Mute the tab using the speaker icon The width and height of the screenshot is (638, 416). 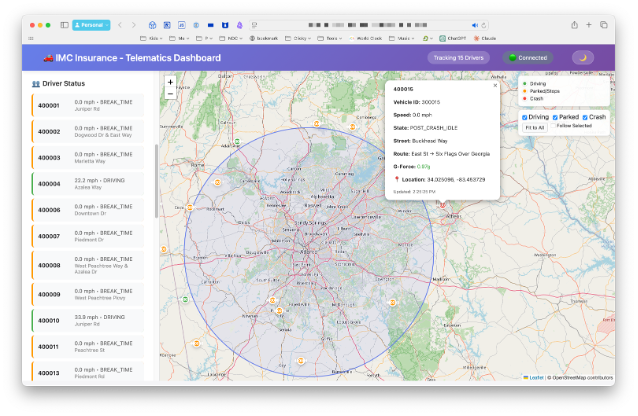coord(474,25)
